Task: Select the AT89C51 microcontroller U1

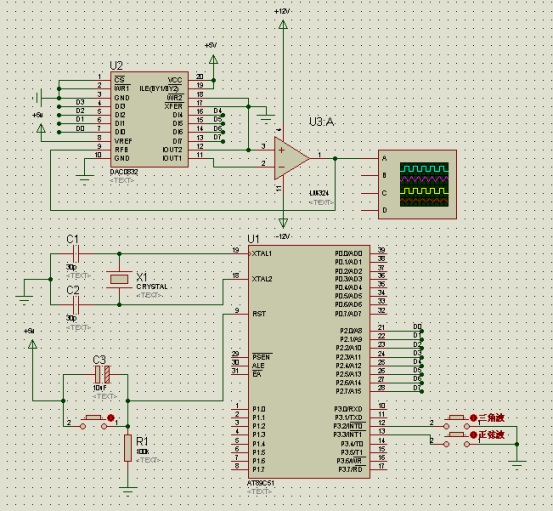Action: [309, 361]
